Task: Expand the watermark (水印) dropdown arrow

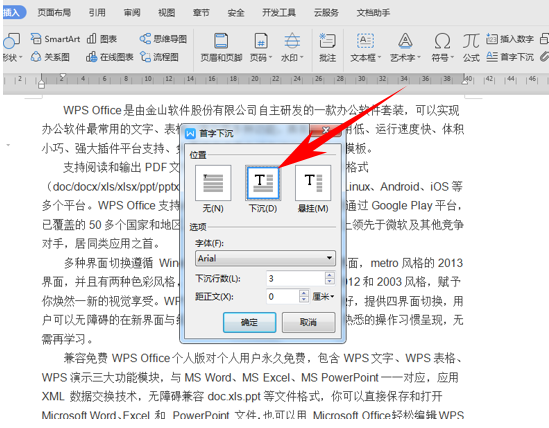Action: [301, 57]
